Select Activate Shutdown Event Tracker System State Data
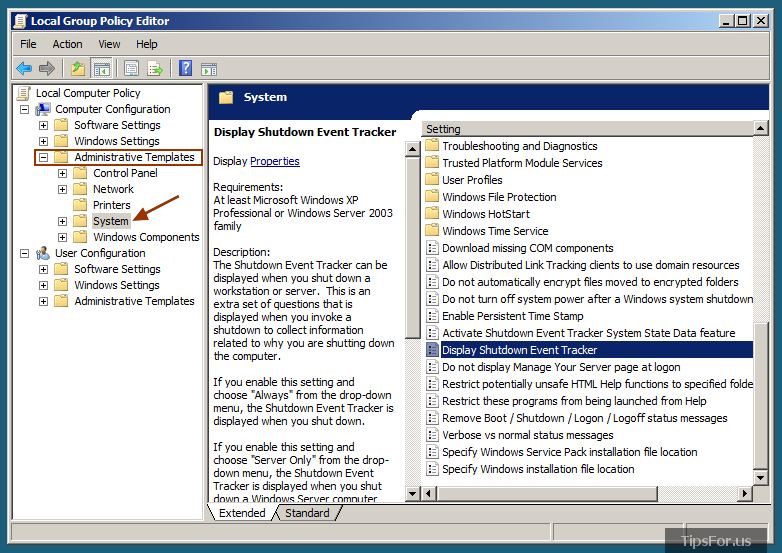Screen dimensions: 782x553 click(x=588, y=333)
